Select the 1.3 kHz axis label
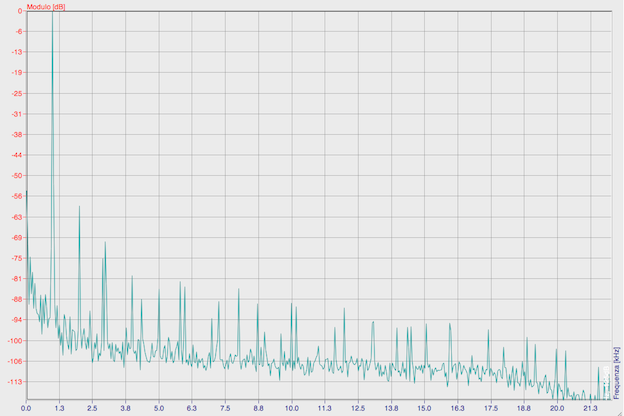The image size is (624, 416). click(59, 408)
